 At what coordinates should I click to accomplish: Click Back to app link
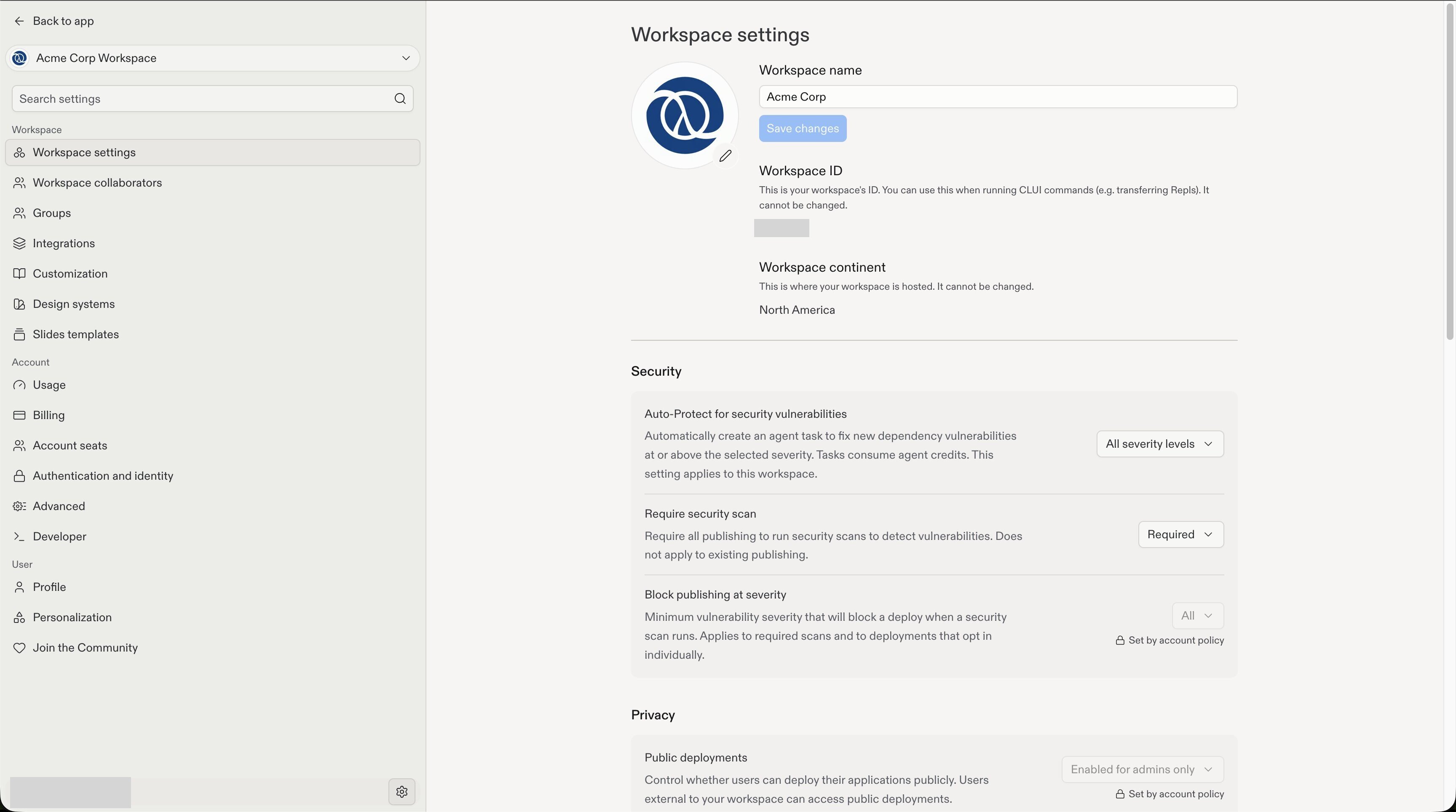tap(54, 21)
